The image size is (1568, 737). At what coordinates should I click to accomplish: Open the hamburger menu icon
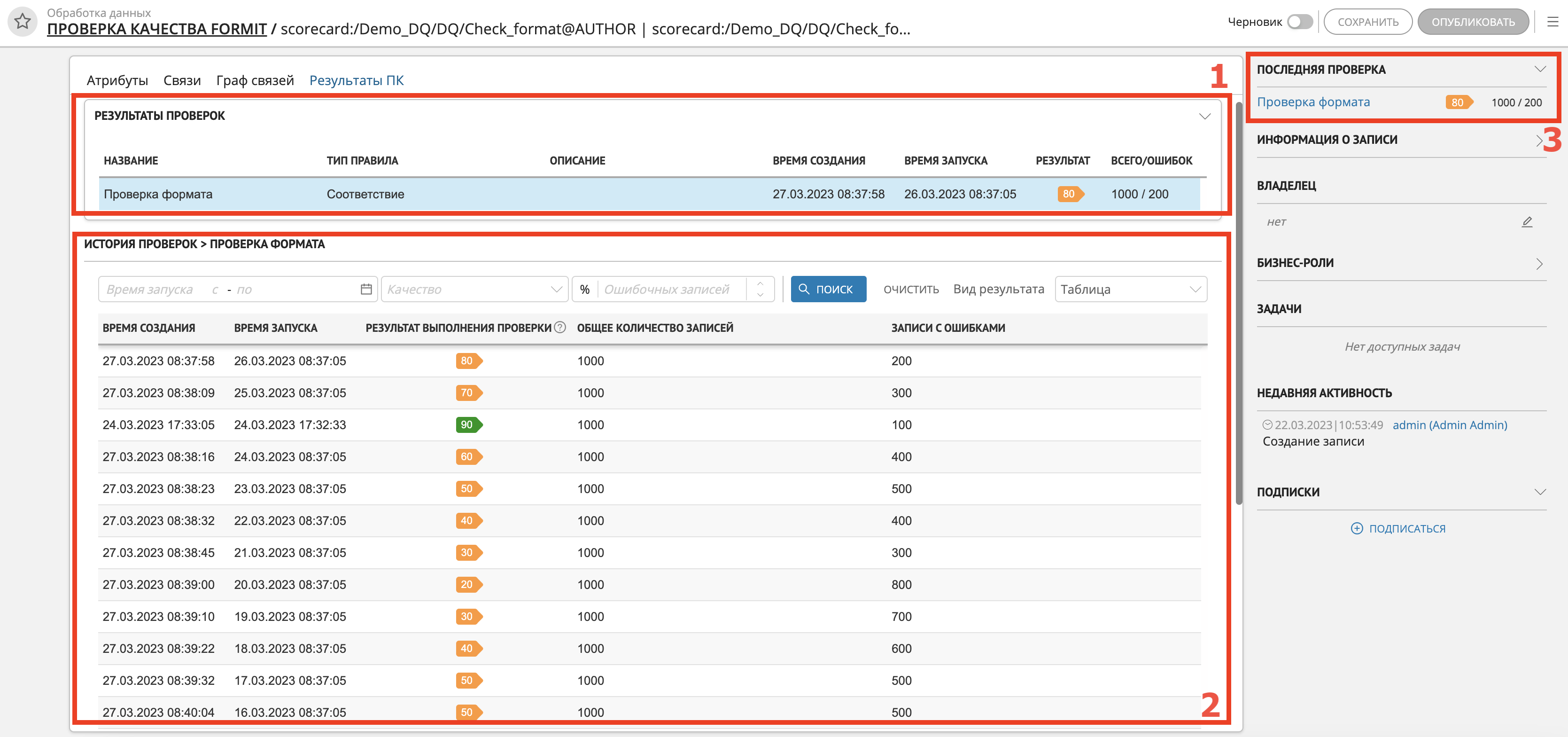[1553, 22]
